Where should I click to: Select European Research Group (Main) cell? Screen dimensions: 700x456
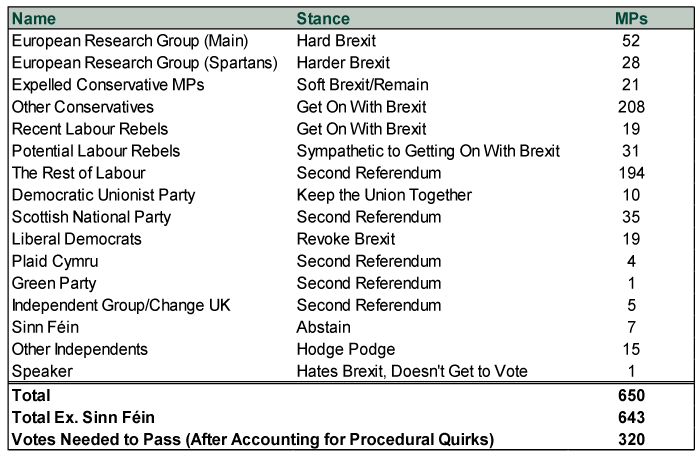130,41
